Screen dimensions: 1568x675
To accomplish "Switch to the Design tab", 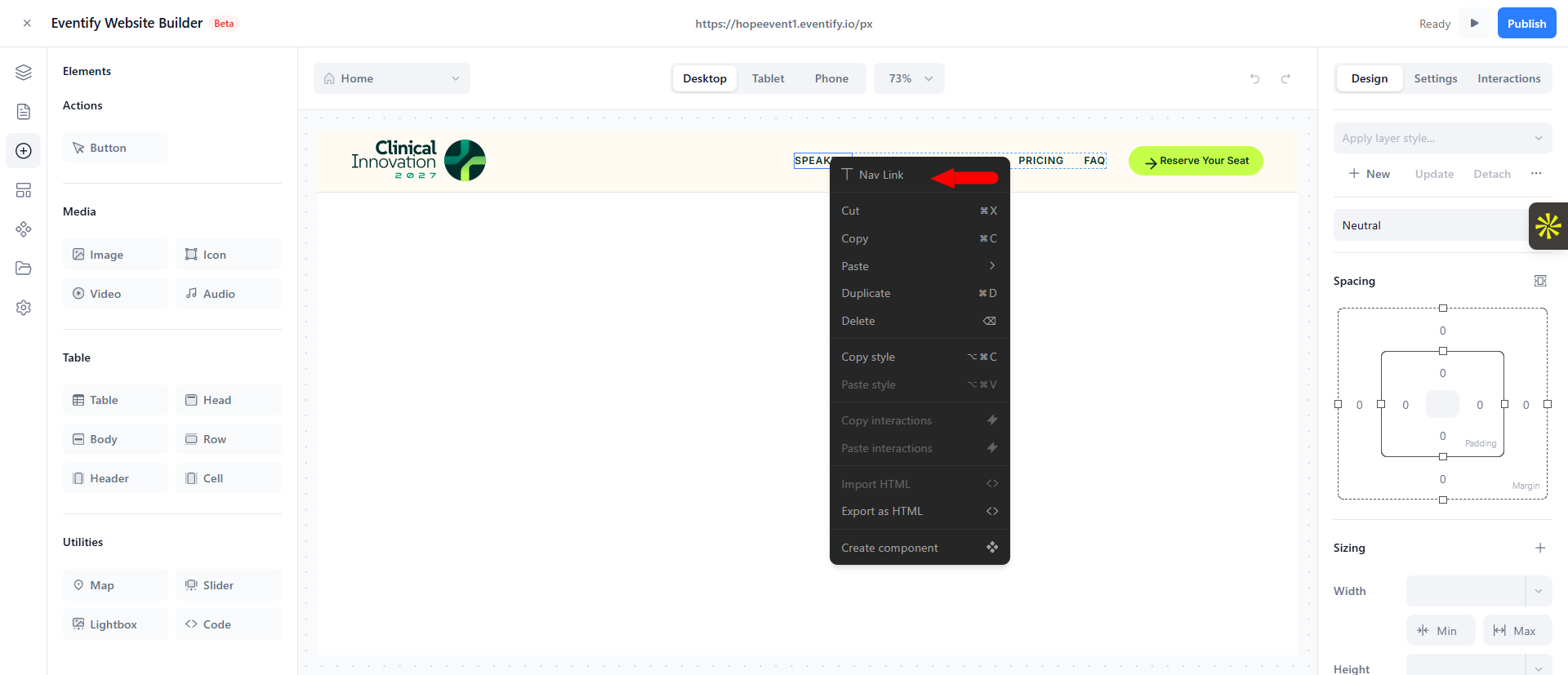I will pyautogui.click(x=1370, y=78).
